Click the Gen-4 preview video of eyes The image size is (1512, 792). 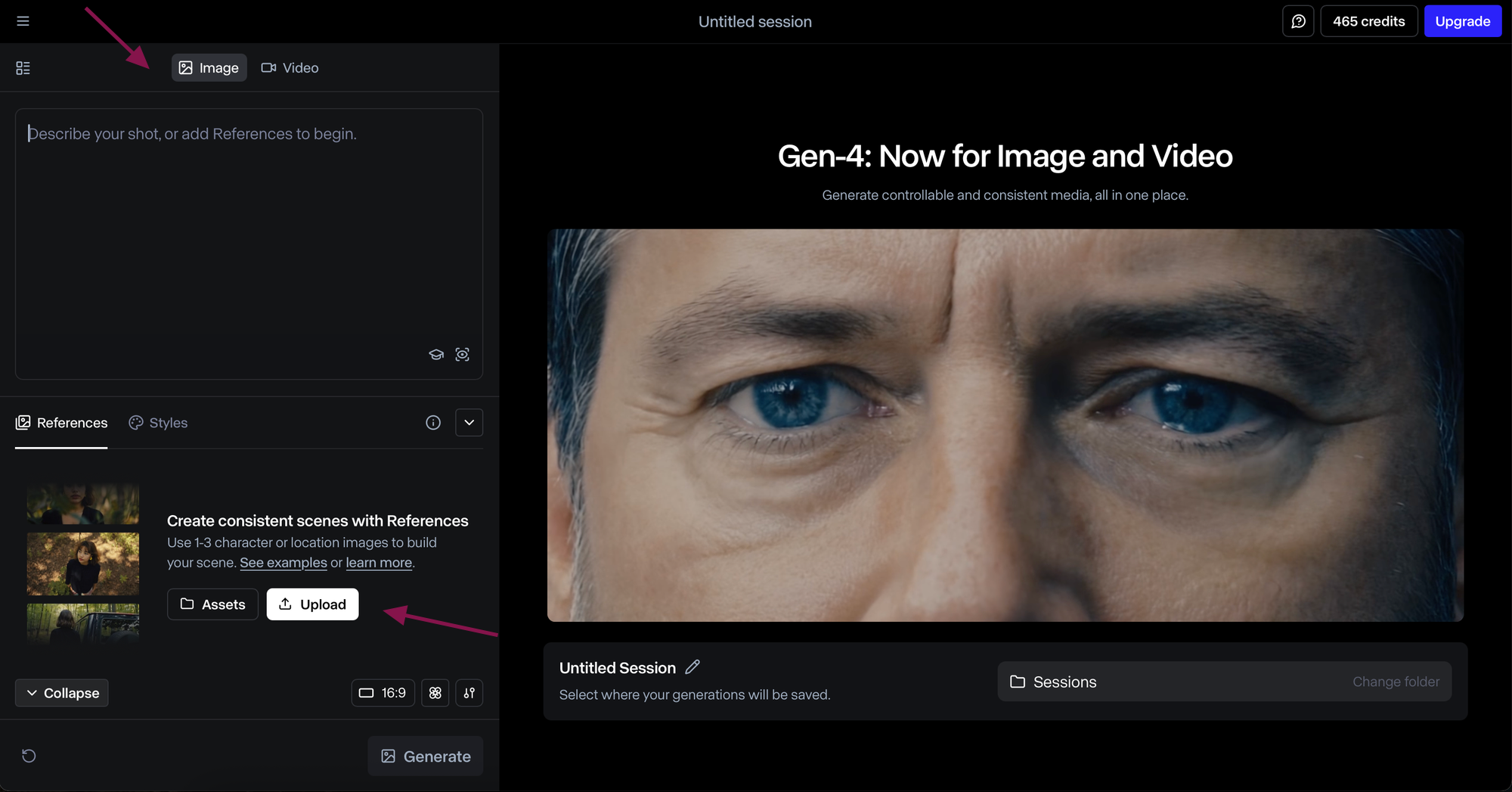pos(1005,425)
